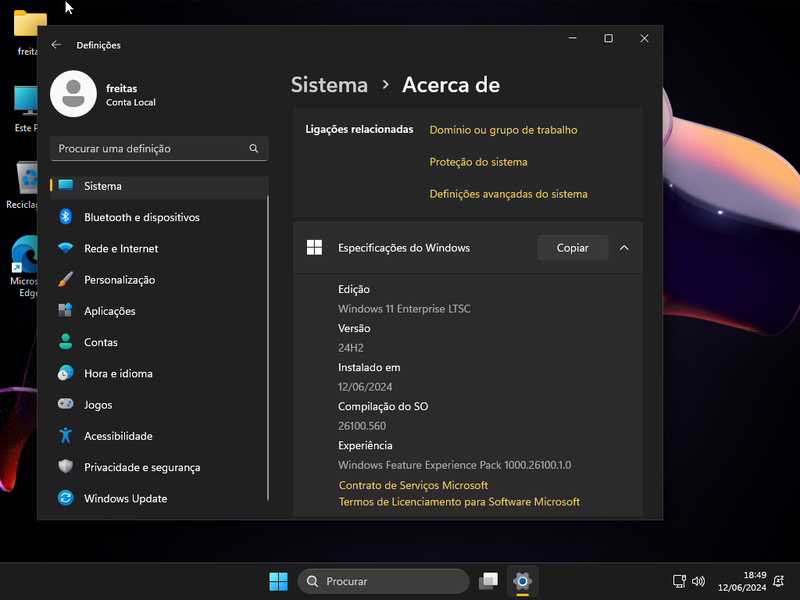Click the 26100.560 OS build value

pyautogui.click(x=362, y=426)
